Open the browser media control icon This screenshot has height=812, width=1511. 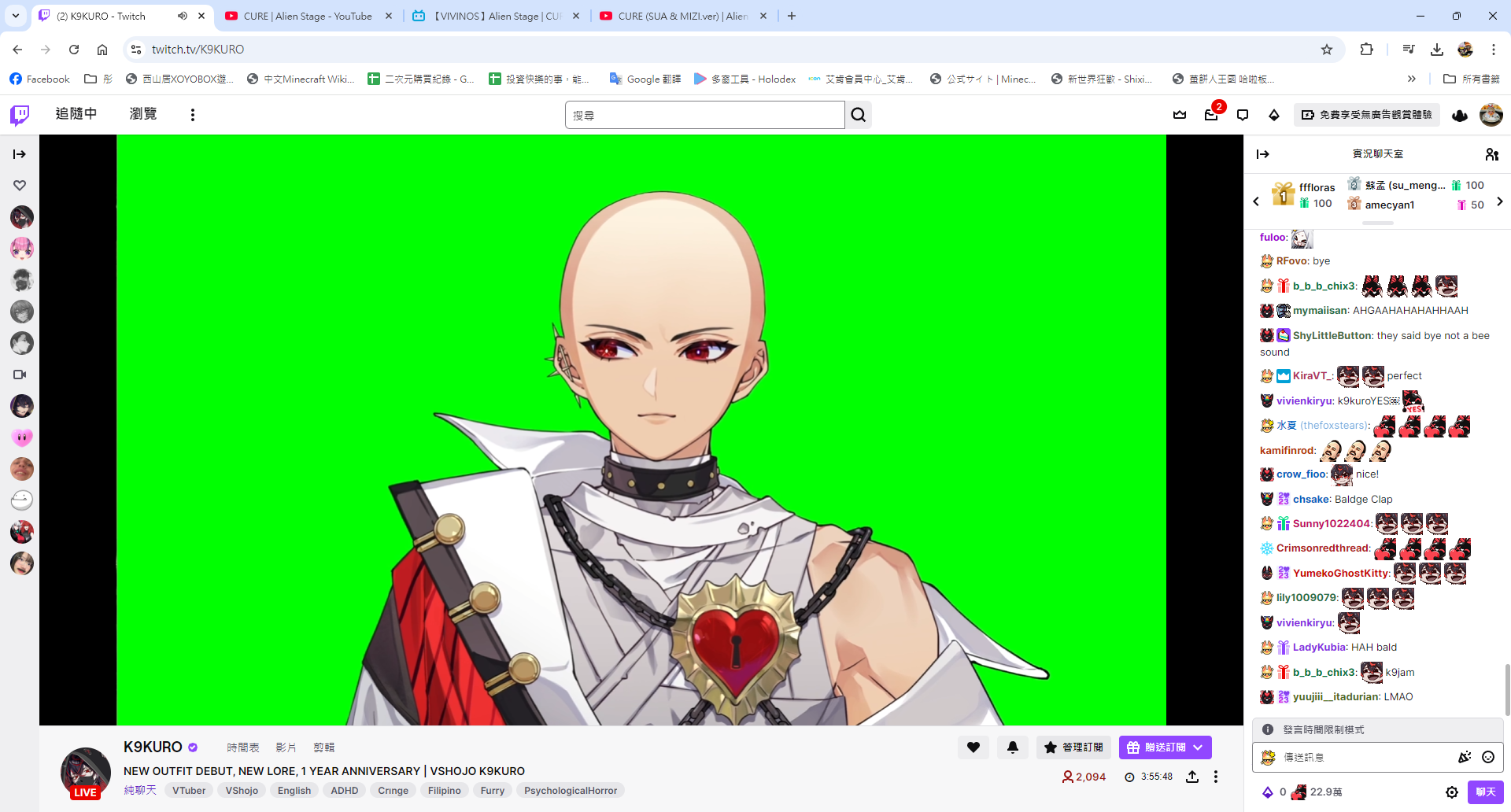click(x=1409, y=50)
